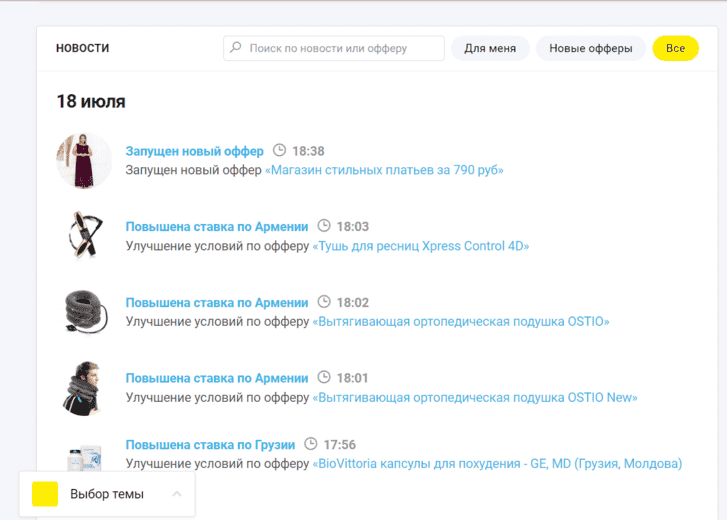Open the dress shop offer thumbnail

pyautogui.click(x=84, y=160)
